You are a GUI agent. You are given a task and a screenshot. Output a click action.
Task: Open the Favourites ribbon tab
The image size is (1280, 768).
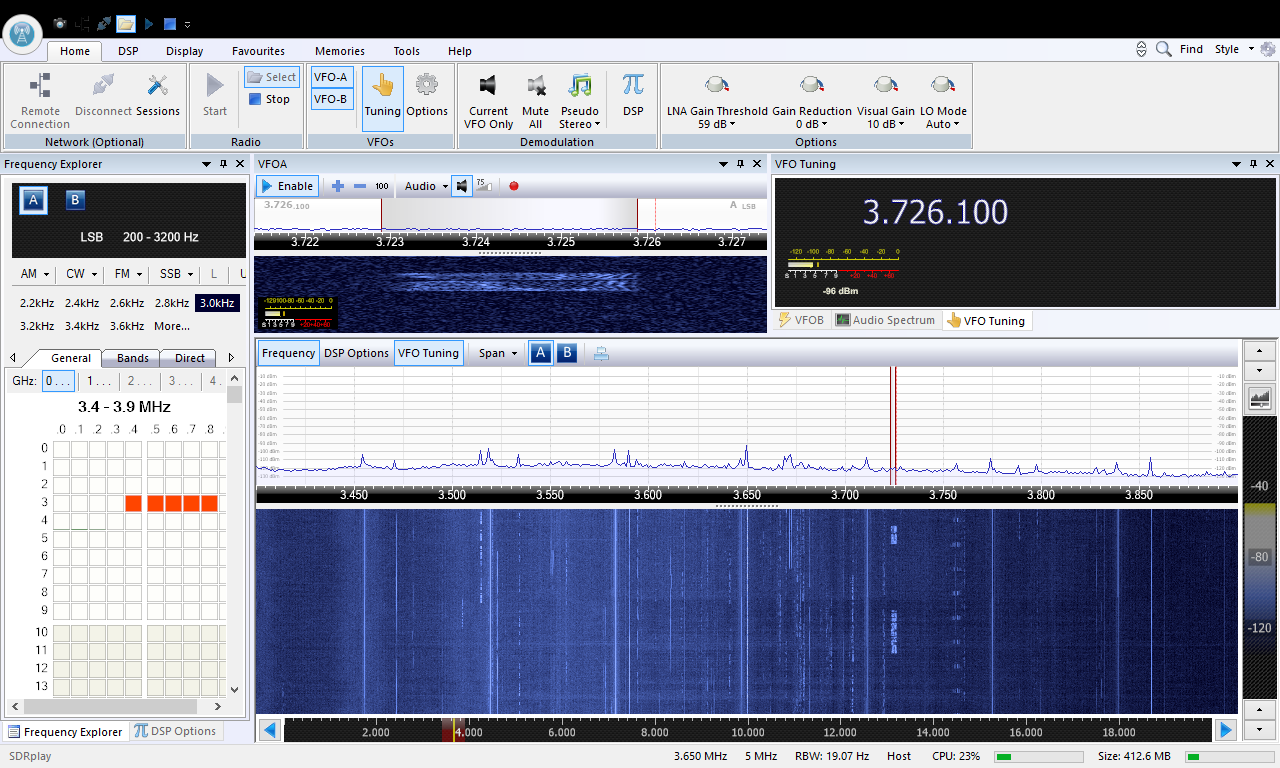[x=258, y=51]
